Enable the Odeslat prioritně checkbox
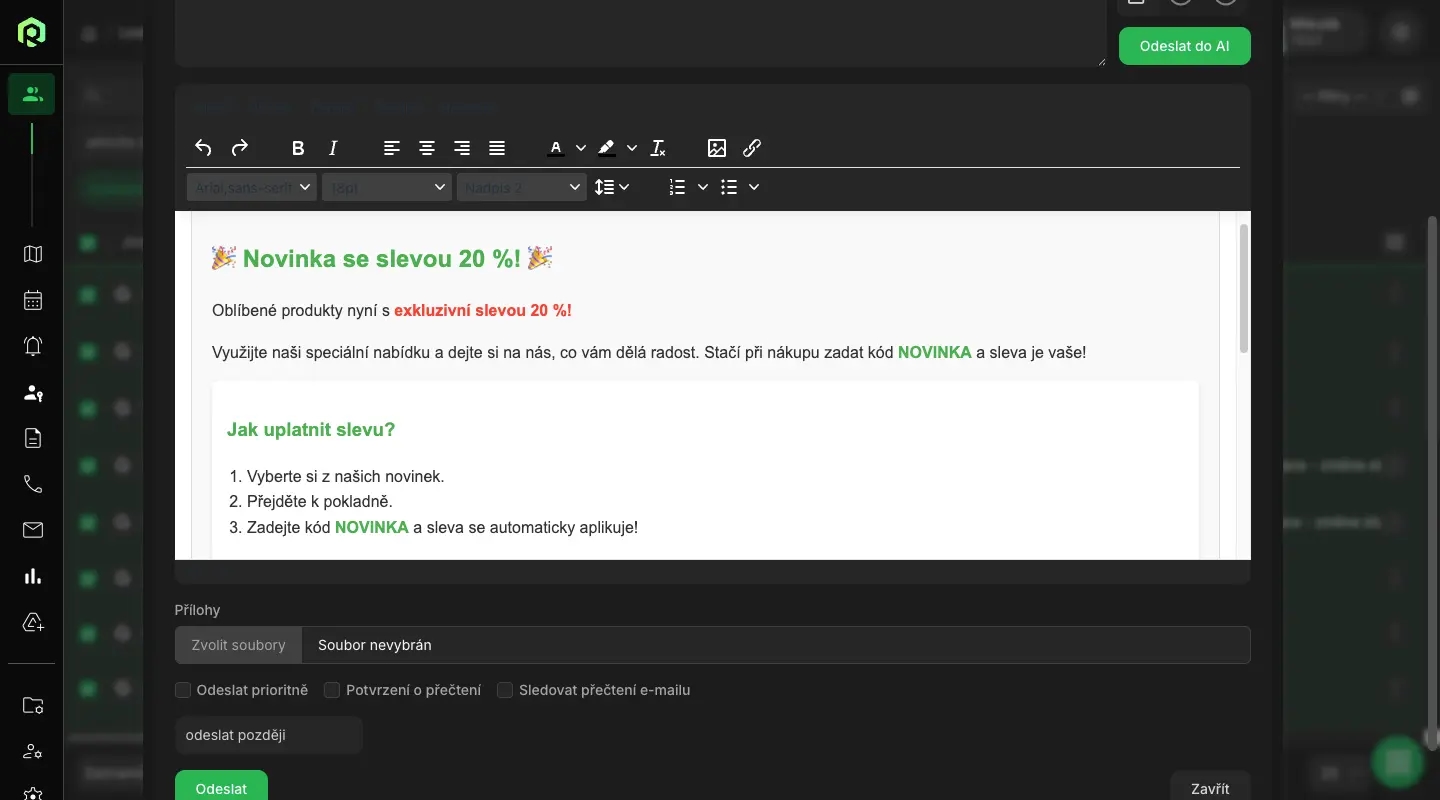The height and width of the screenshot is (800, 1440). [183, 690]
